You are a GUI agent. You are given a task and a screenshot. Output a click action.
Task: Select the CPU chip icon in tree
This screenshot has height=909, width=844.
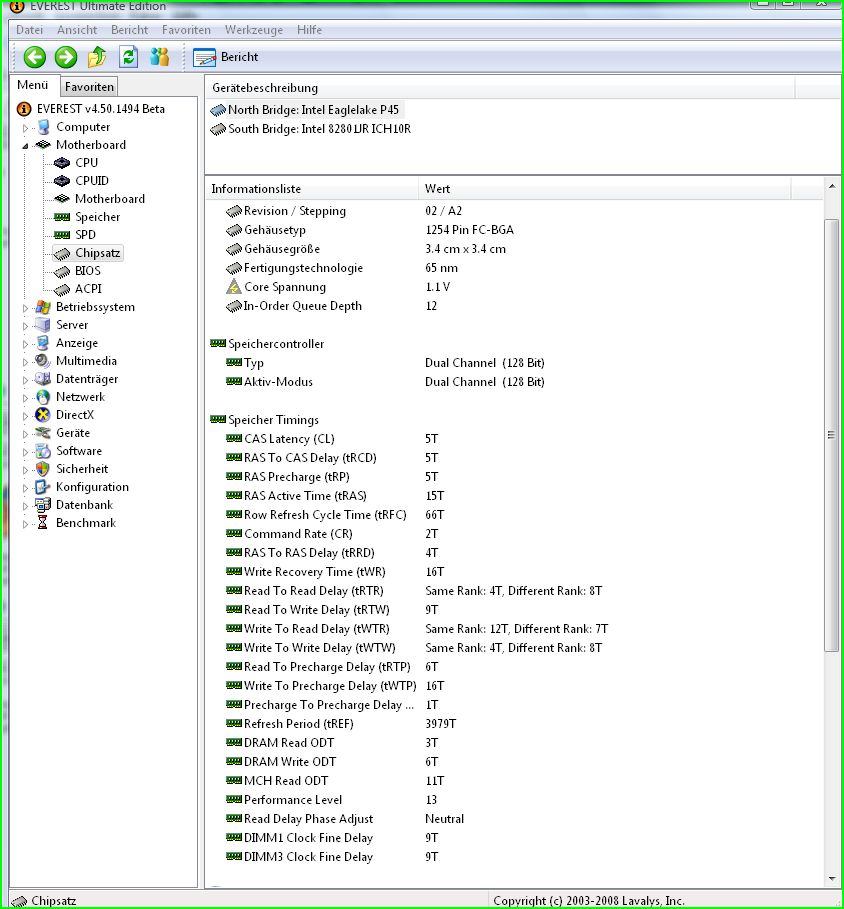[x=61, y=163]
